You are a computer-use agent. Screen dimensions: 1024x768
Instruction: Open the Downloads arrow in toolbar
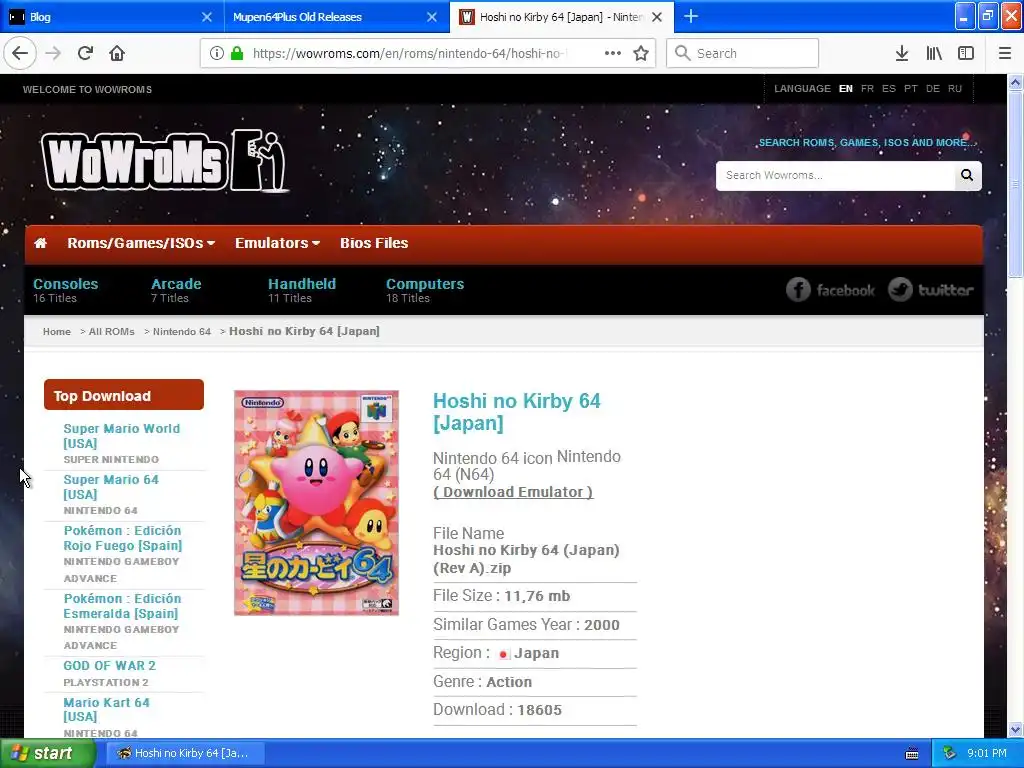902,54
